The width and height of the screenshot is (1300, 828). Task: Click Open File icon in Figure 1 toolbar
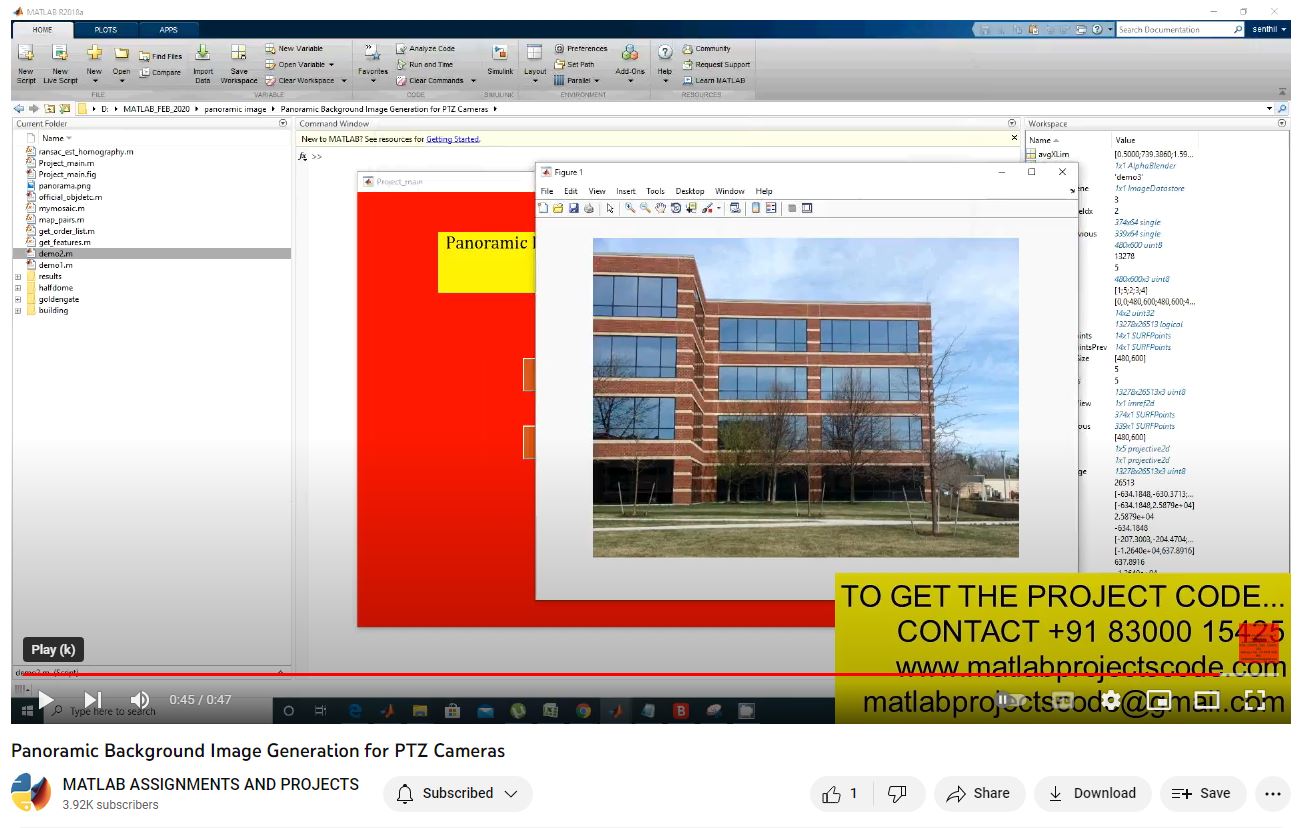(558, 208)
